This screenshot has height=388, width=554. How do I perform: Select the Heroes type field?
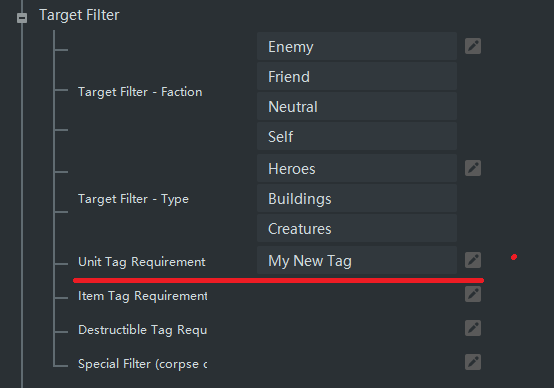pyautogui.click(x=357, y=169)
